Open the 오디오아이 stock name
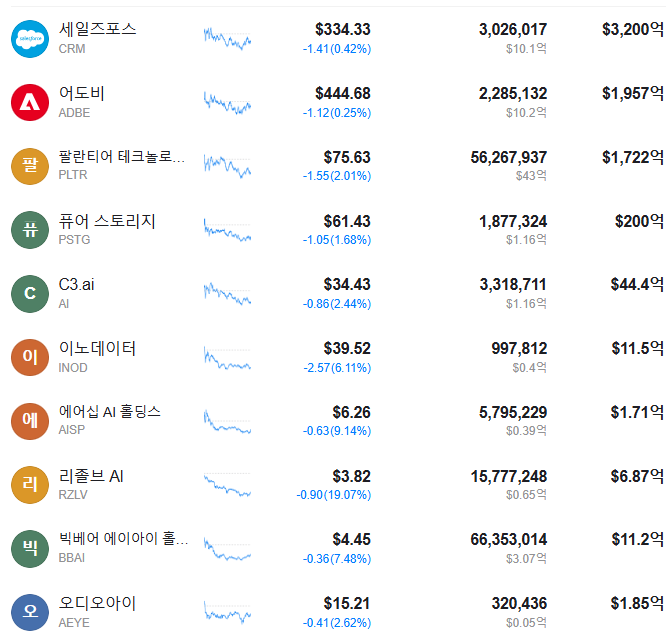 97,603
